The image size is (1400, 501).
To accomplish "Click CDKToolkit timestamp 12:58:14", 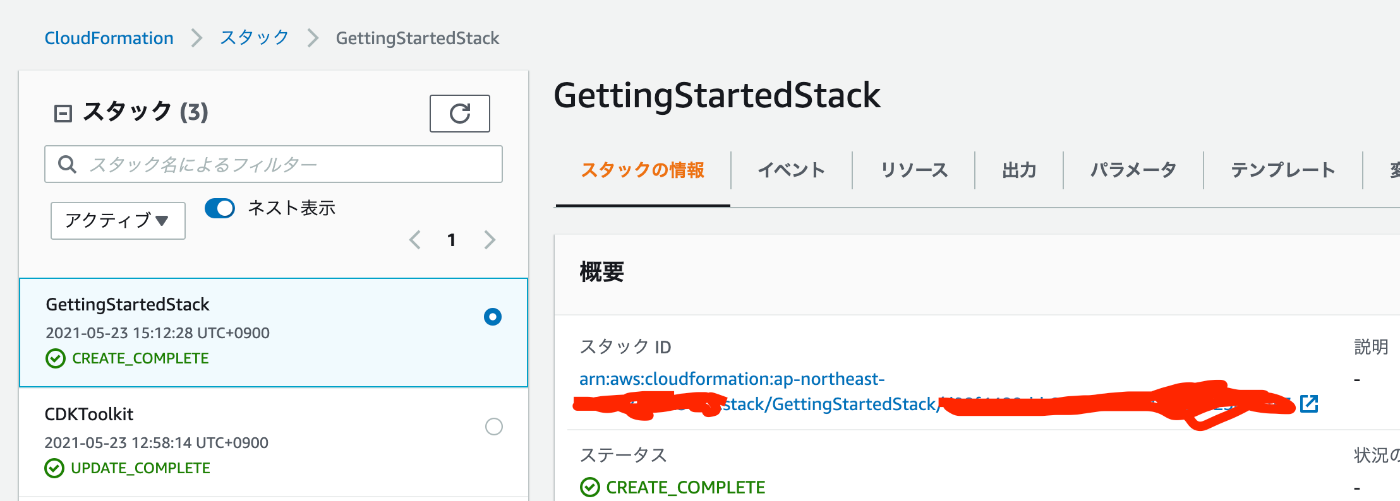I will 157,442.
